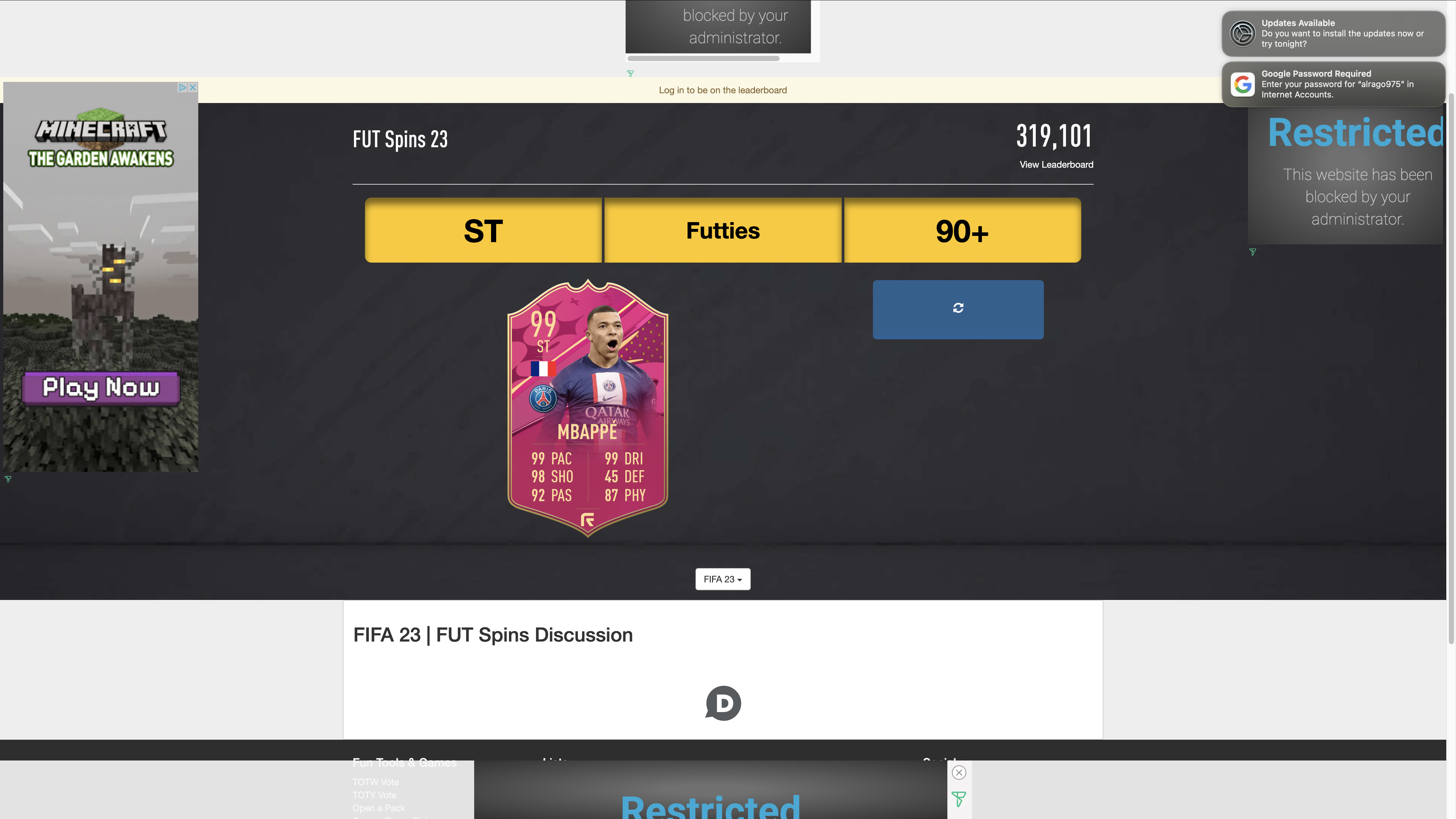Open the FIFA 23 version dropdown
Viewport: 1456px width, 819px height.
pos(722,579)
